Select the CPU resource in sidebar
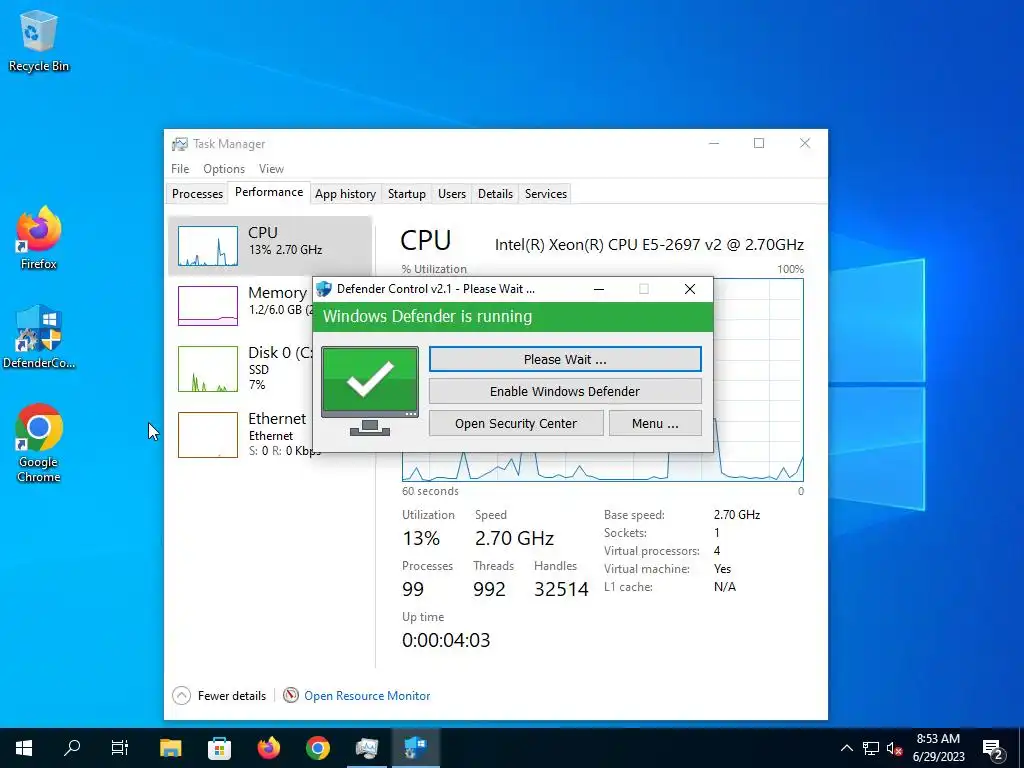The height and width of the screenshot is (768, 1024). 270,246
